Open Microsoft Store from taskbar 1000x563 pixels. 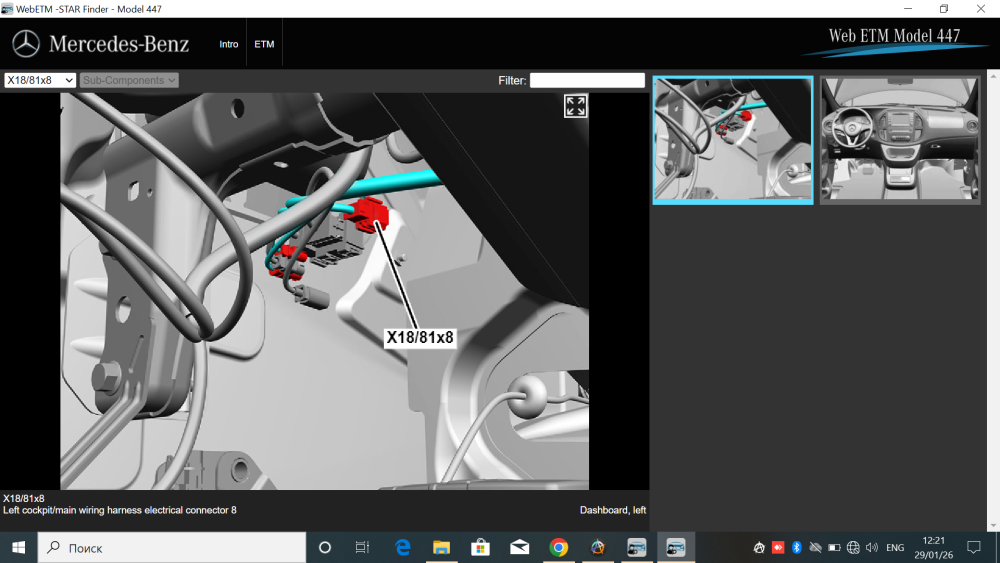480,548
